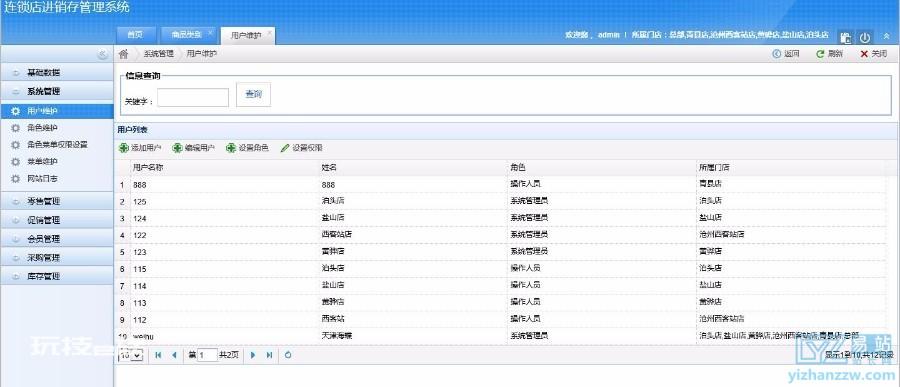Open the page size dropdown
900x387 pixels.
click(131, 355)
